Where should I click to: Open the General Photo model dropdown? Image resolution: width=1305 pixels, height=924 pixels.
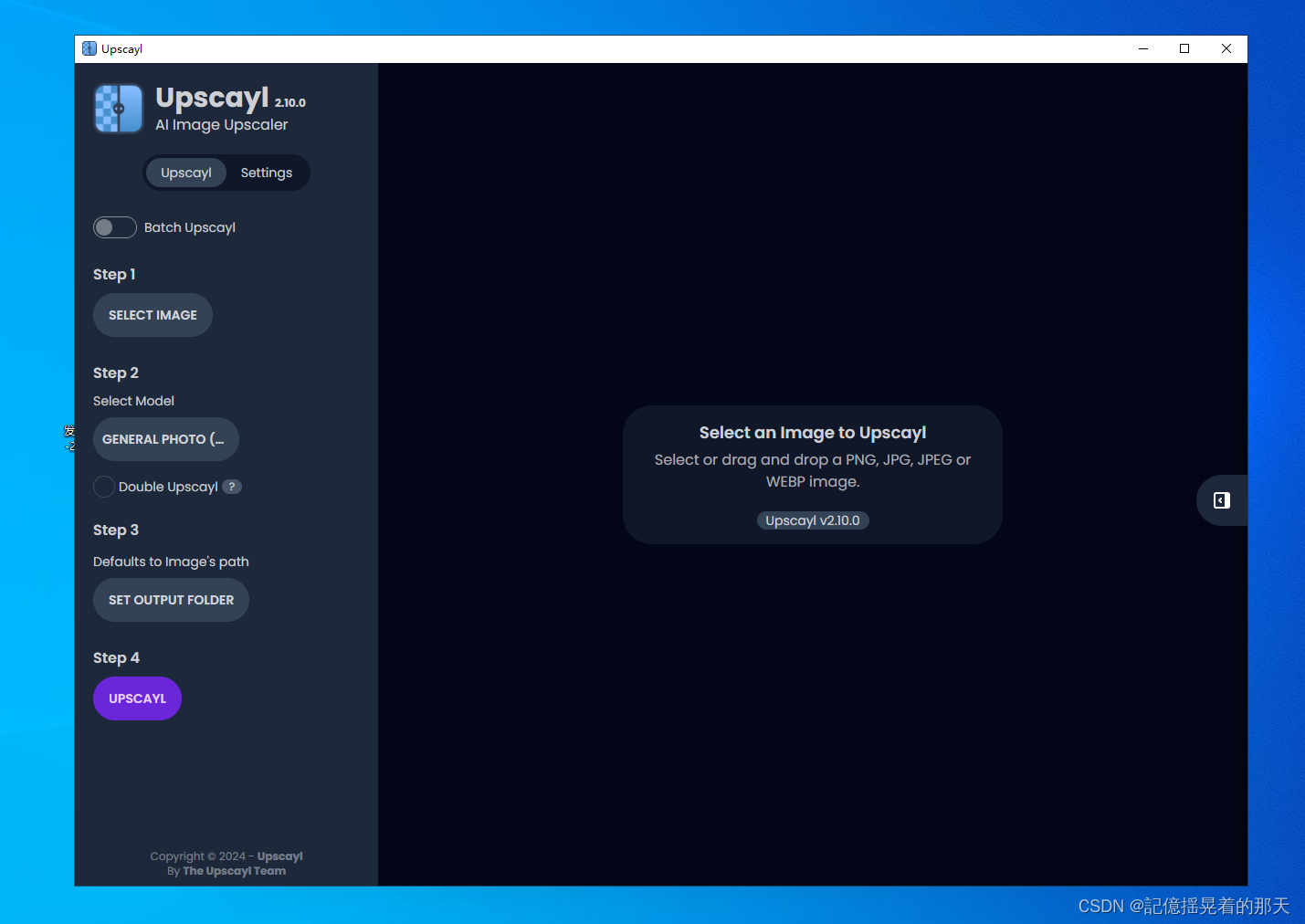tap(166, 439)
